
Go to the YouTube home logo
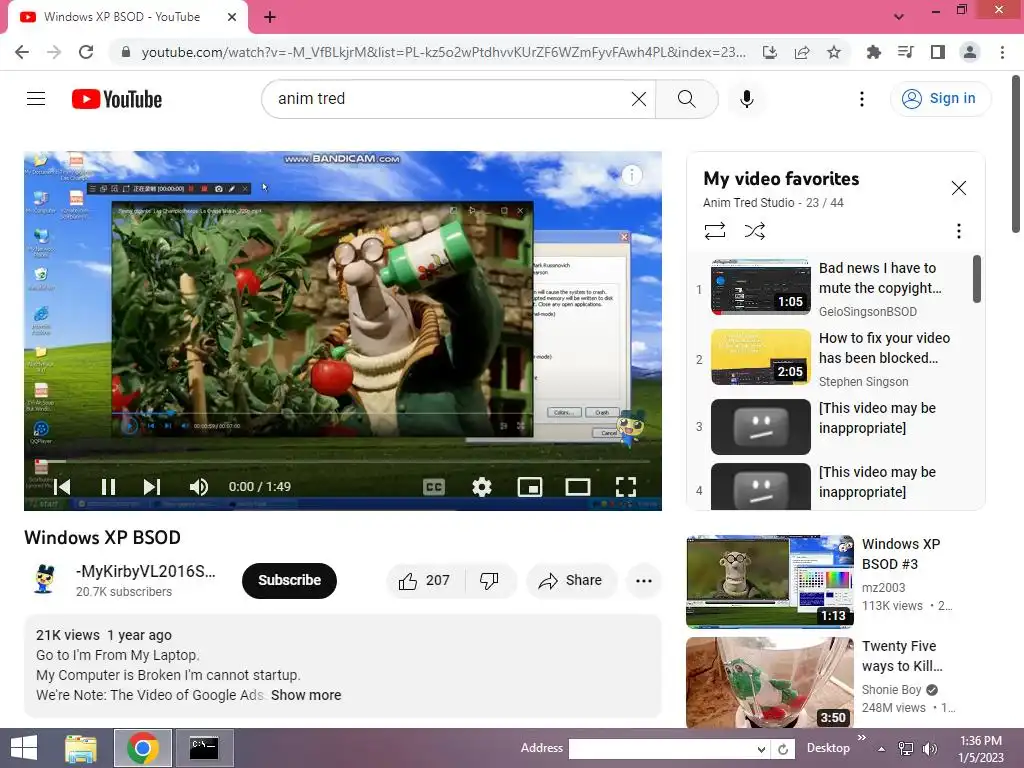tap(117, 99)
